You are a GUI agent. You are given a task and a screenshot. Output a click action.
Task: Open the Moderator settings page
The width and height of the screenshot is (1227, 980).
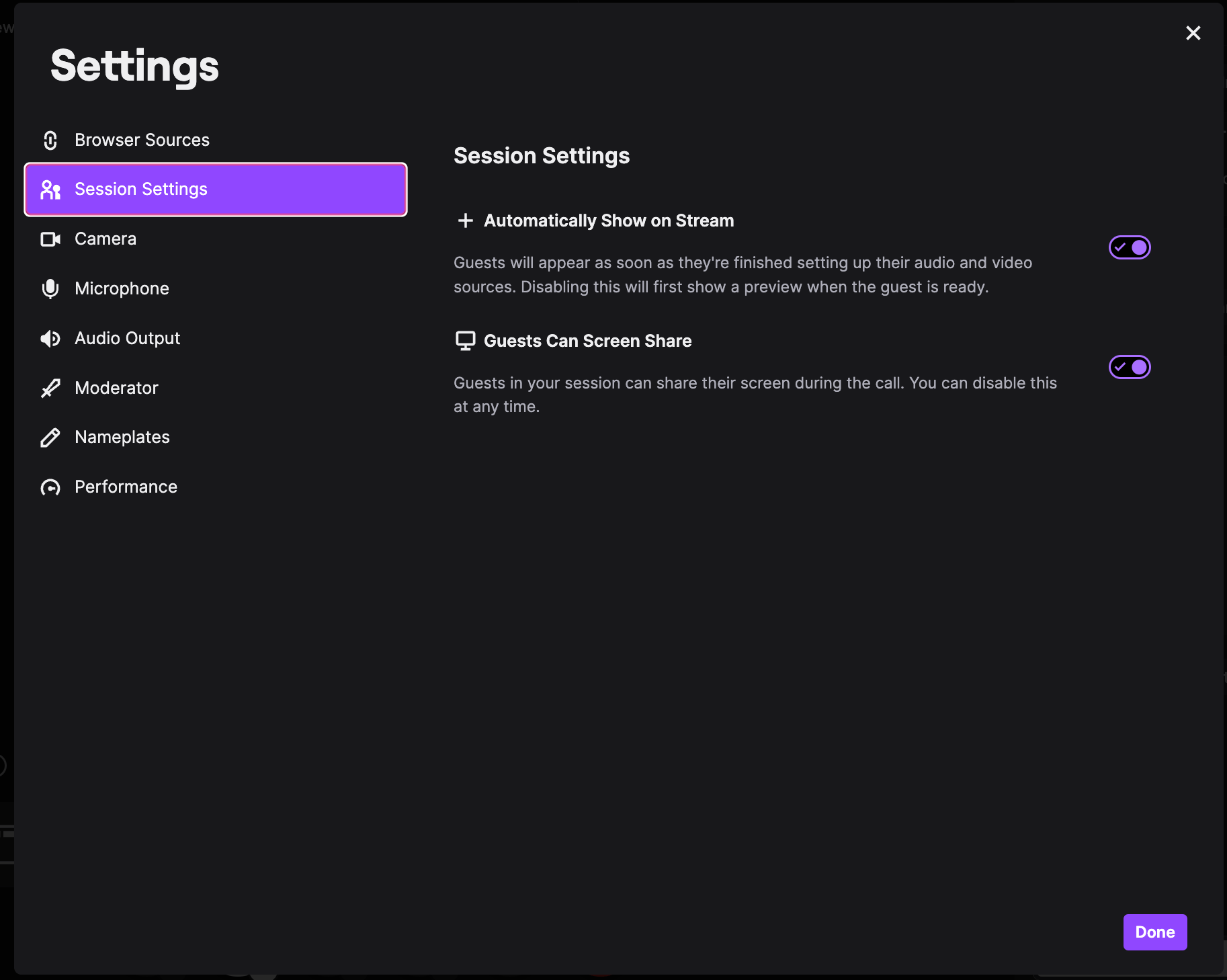[116, 388]
